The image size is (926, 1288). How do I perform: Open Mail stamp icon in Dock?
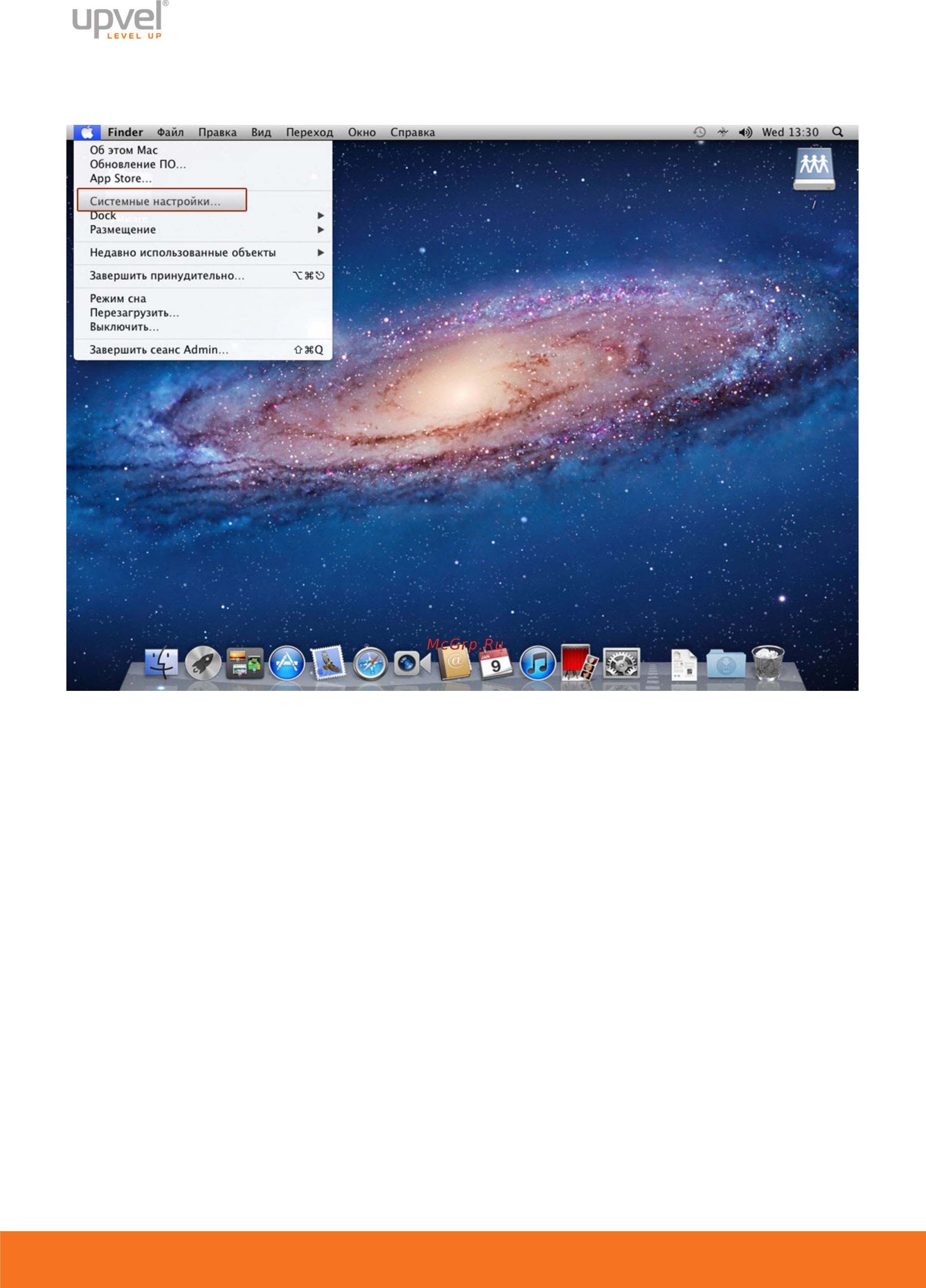[x=329, y=662]
